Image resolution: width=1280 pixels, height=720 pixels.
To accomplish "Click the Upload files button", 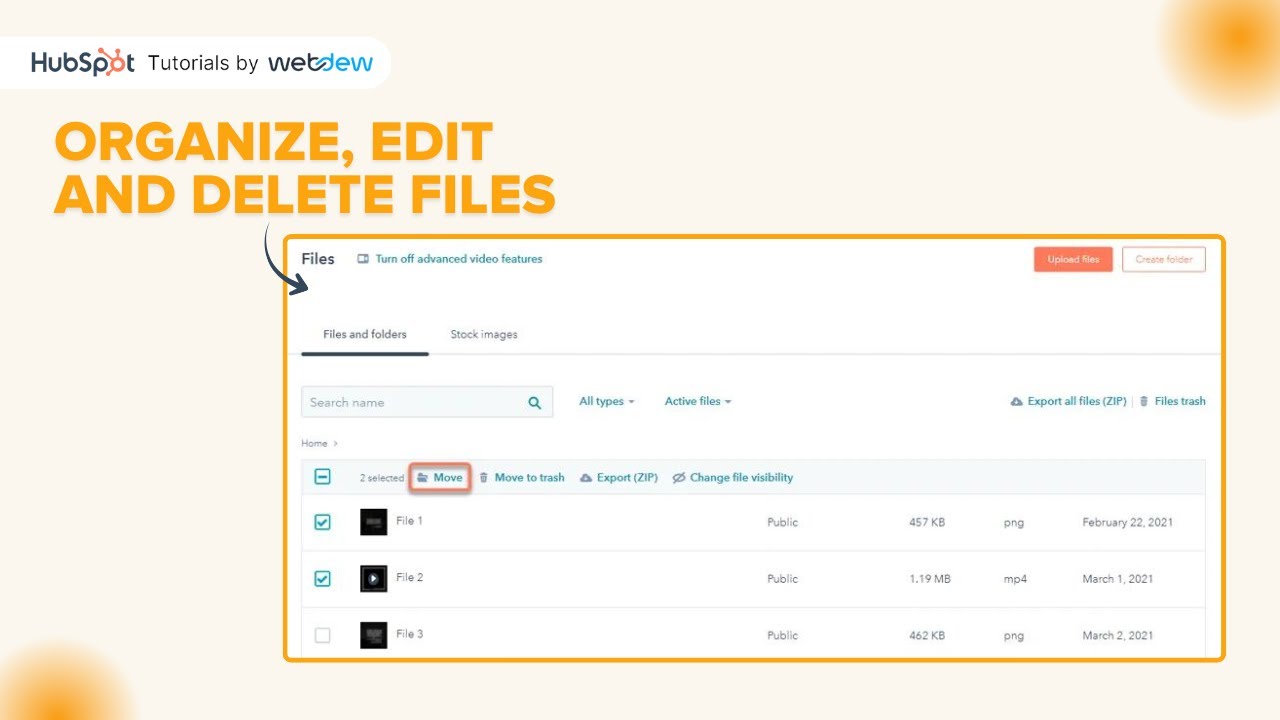I will tap(1073, 259).
